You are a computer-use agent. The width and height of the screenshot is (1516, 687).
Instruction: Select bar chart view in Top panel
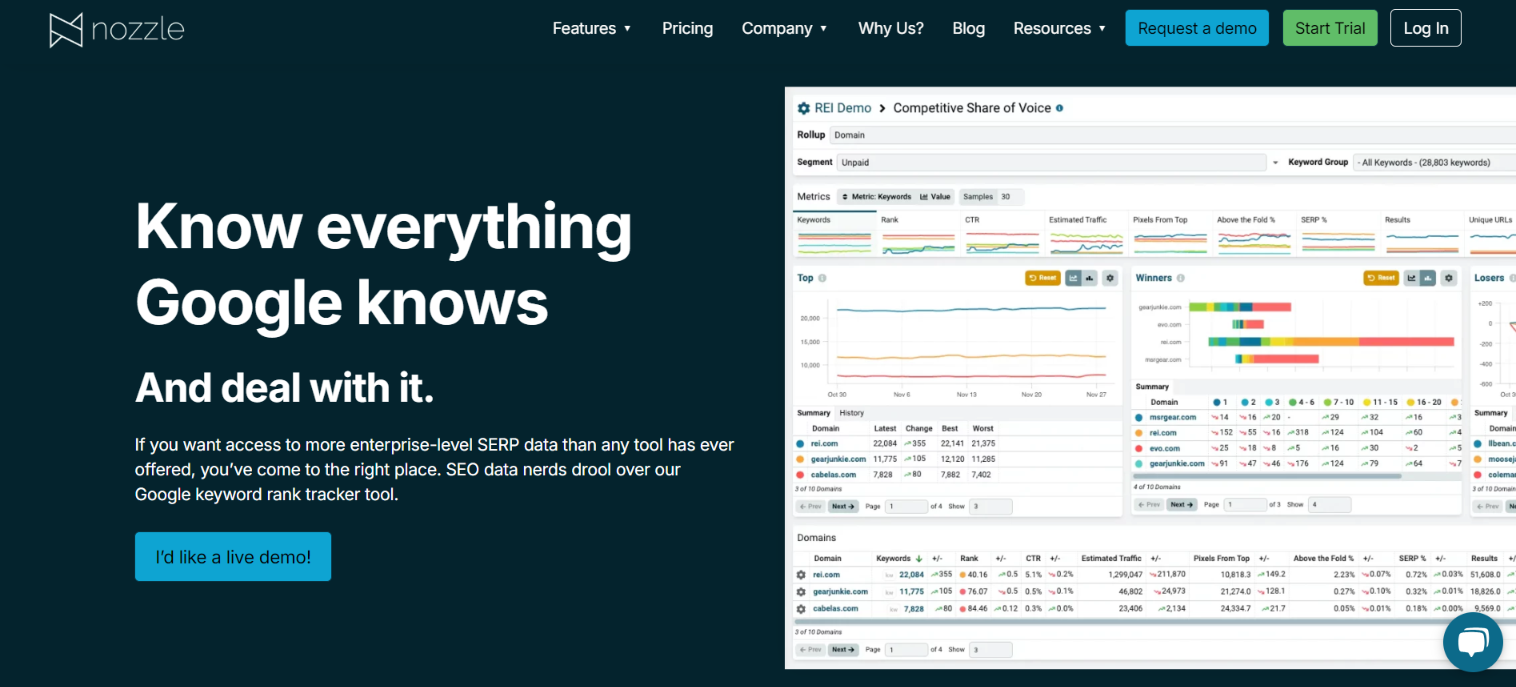pos(1090,278)
